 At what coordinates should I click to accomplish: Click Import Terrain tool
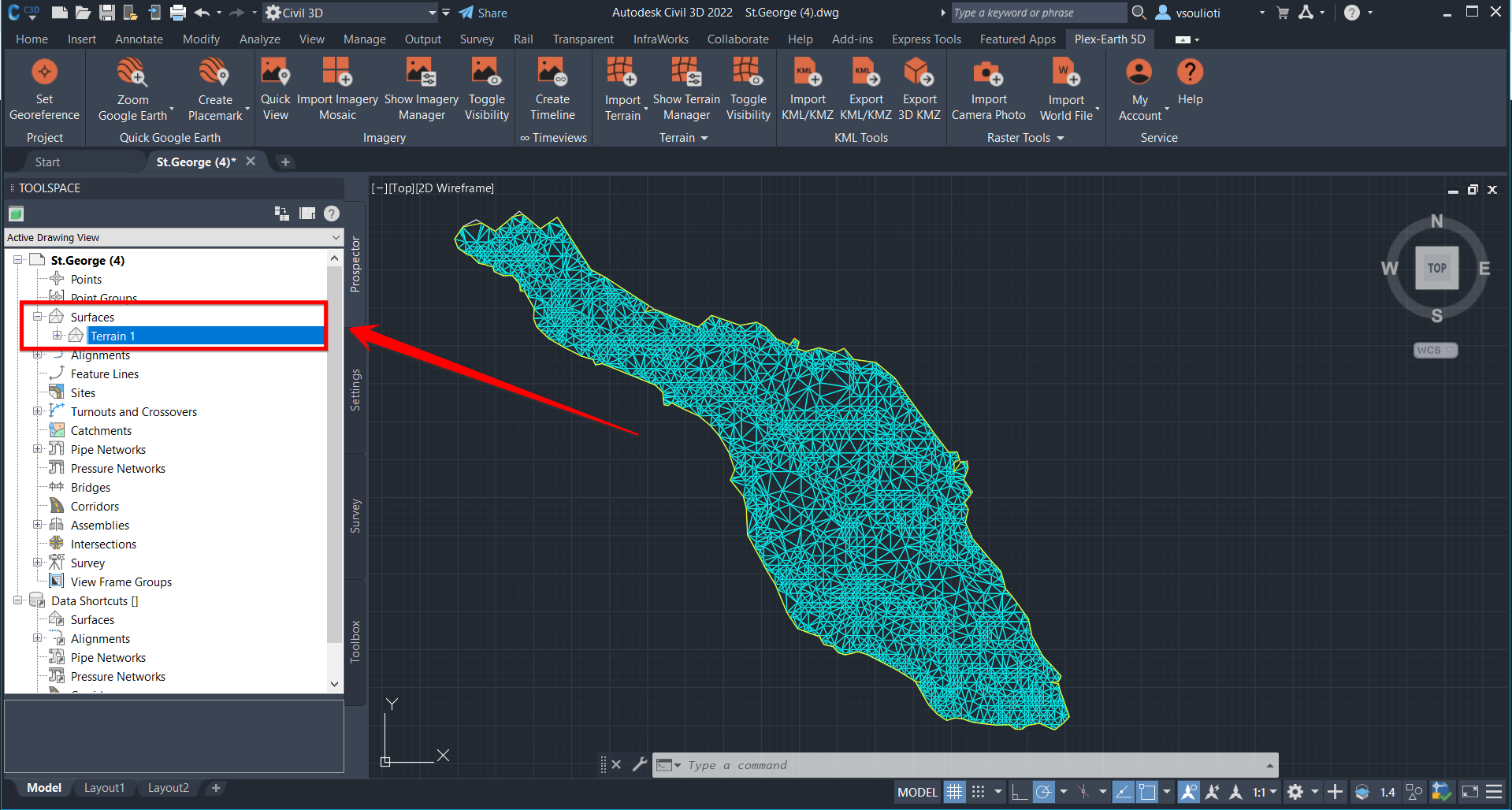point(622,89)
